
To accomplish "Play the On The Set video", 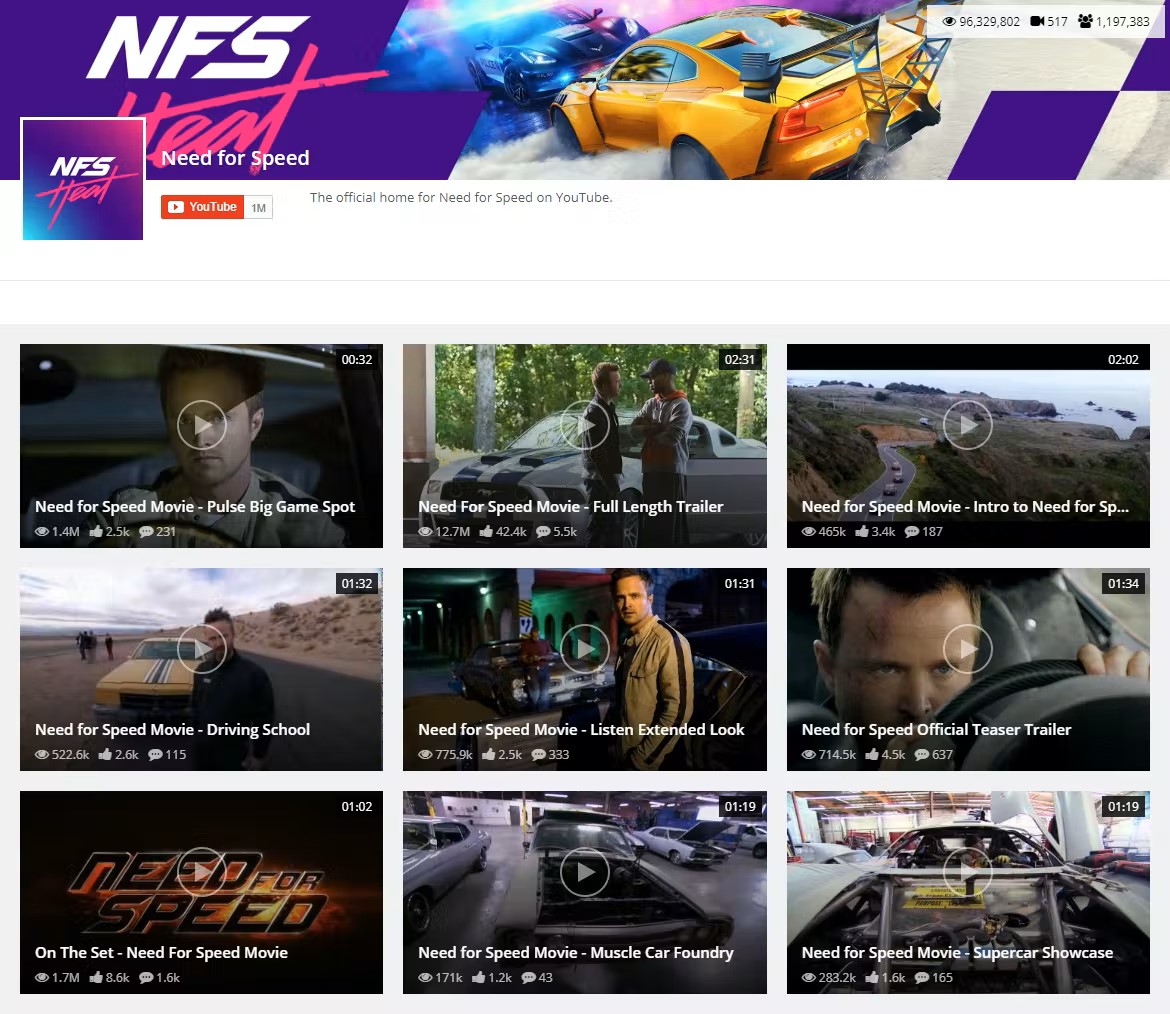I will (x=201, y=871).
